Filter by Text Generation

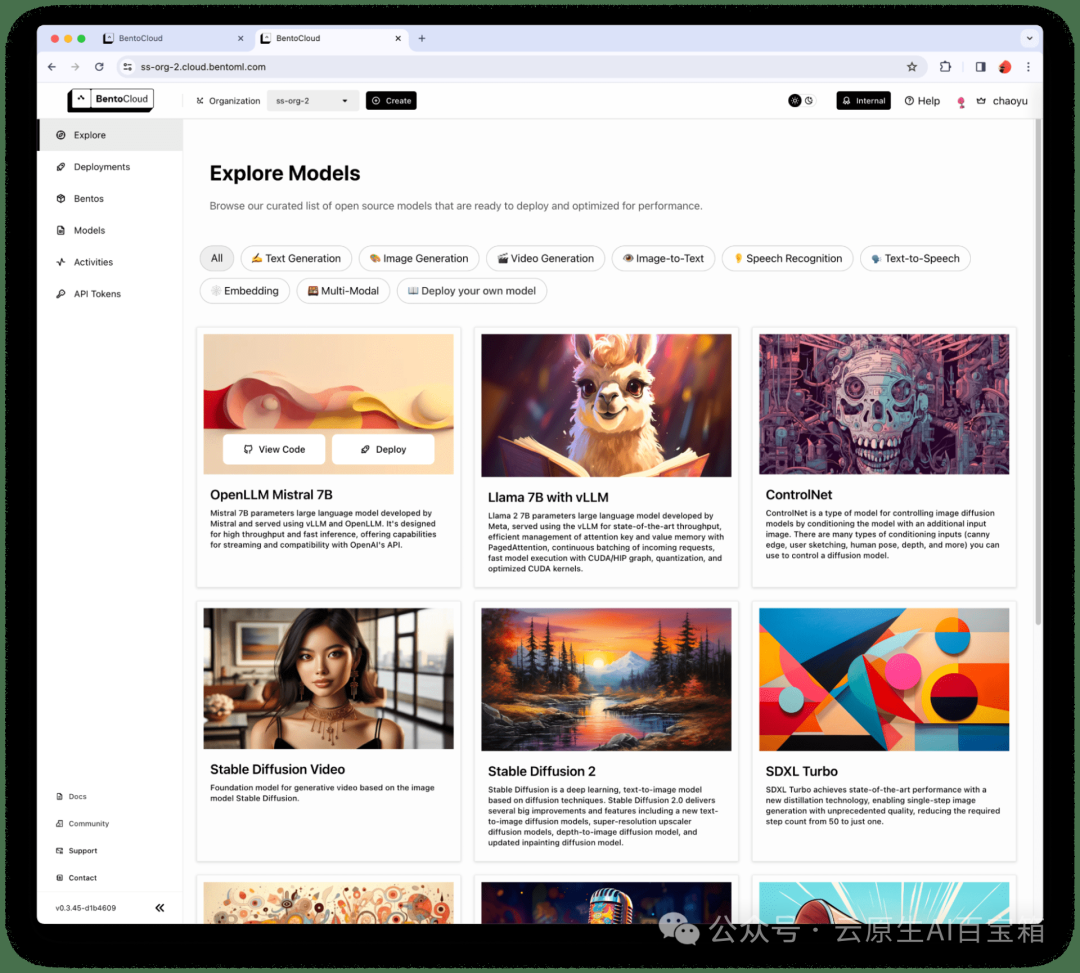296,258
